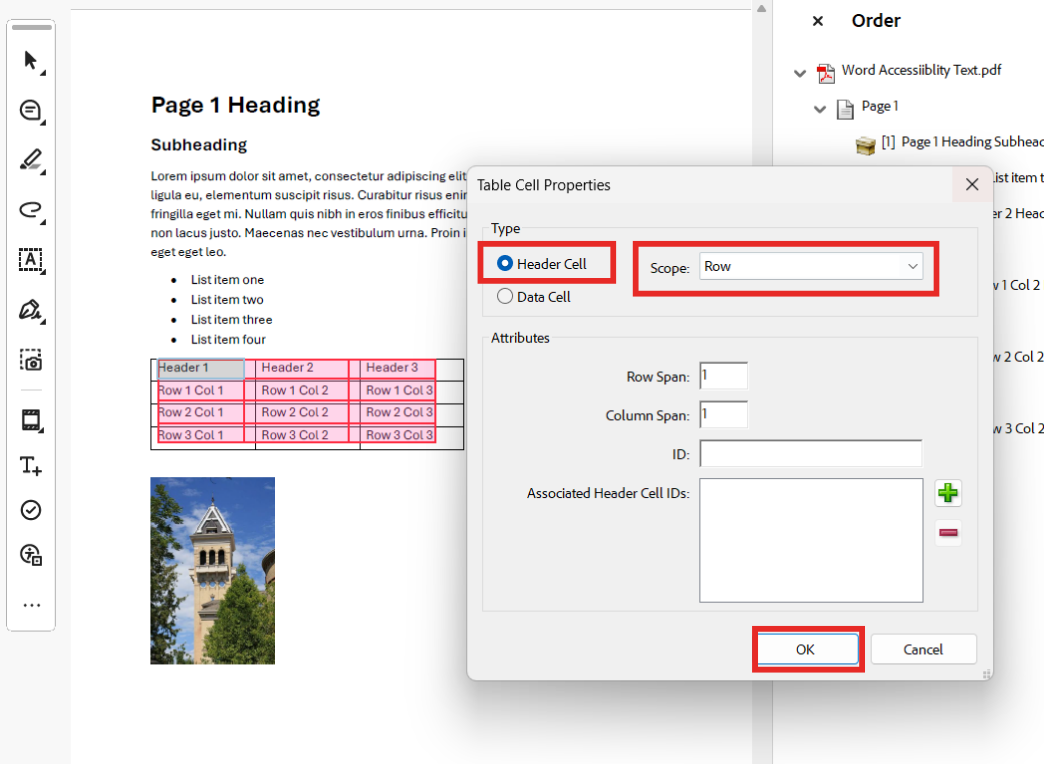Close the Table Cell Properties dialog
This screenshot has height=765, width=1044.
[972, 184]
